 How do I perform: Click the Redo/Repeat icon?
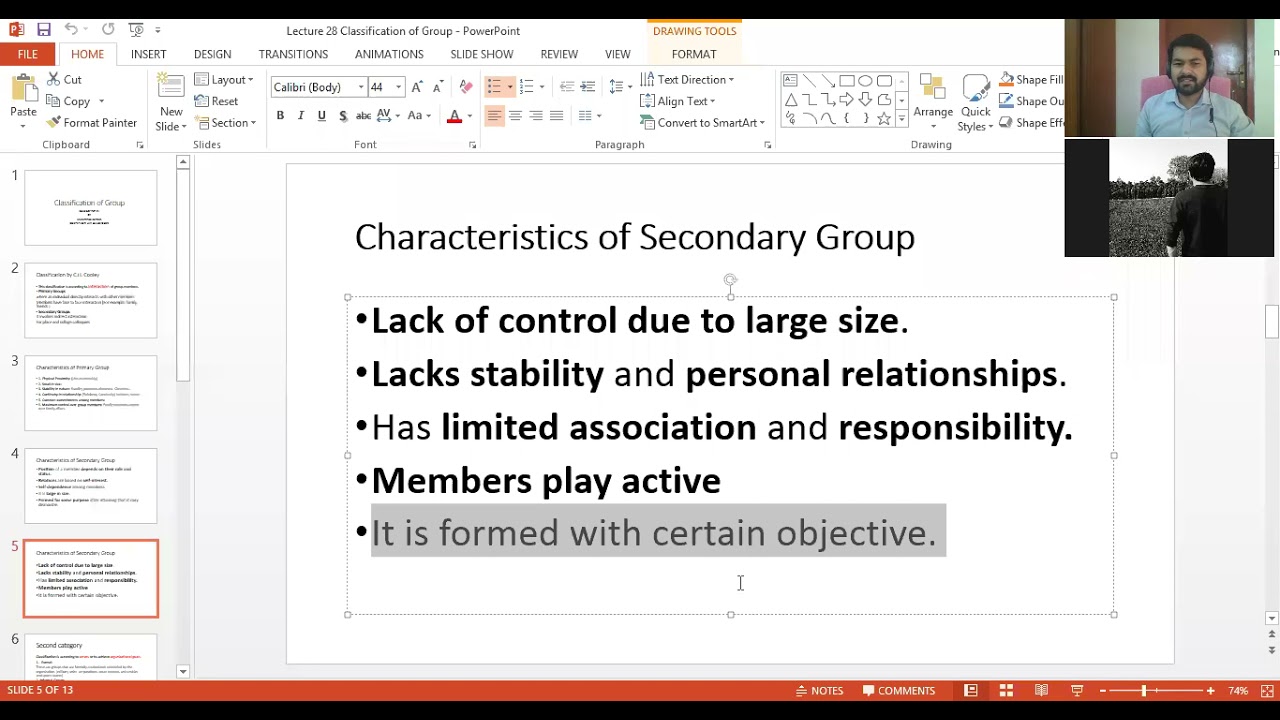(108, 30)
